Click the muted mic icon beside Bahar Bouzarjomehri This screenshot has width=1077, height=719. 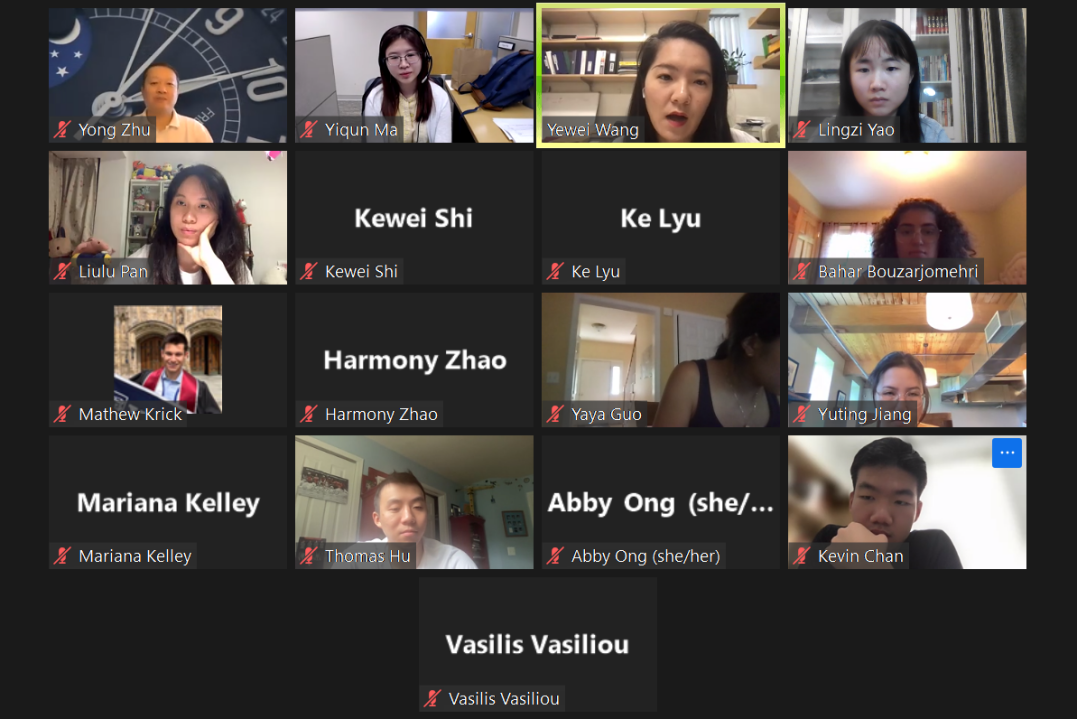click(802, 271)
